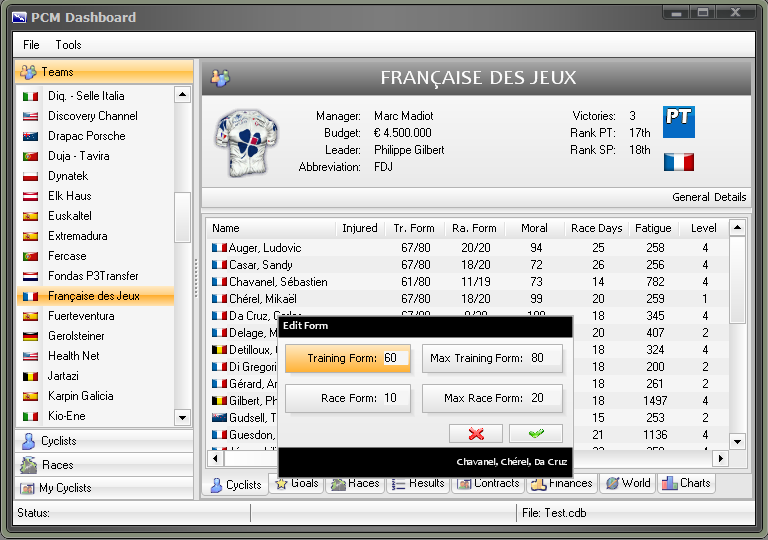Sort table by Ra. Form column
Image resolution: width=768 pixels, height=540 pixels.
pyautogui.click(x=474, y=228)
